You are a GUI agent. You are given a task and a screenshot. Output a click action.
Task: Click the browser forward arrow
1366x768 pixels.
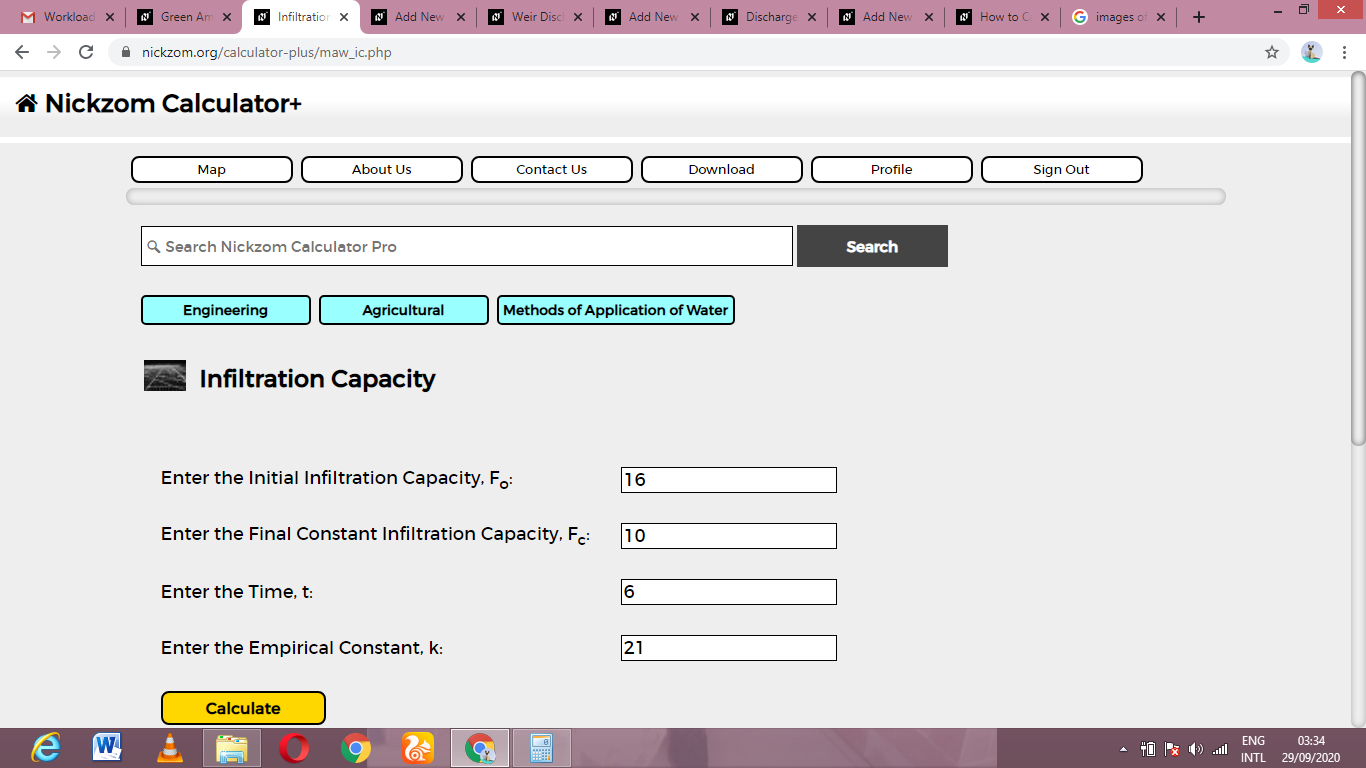click(x=54, y=52)
